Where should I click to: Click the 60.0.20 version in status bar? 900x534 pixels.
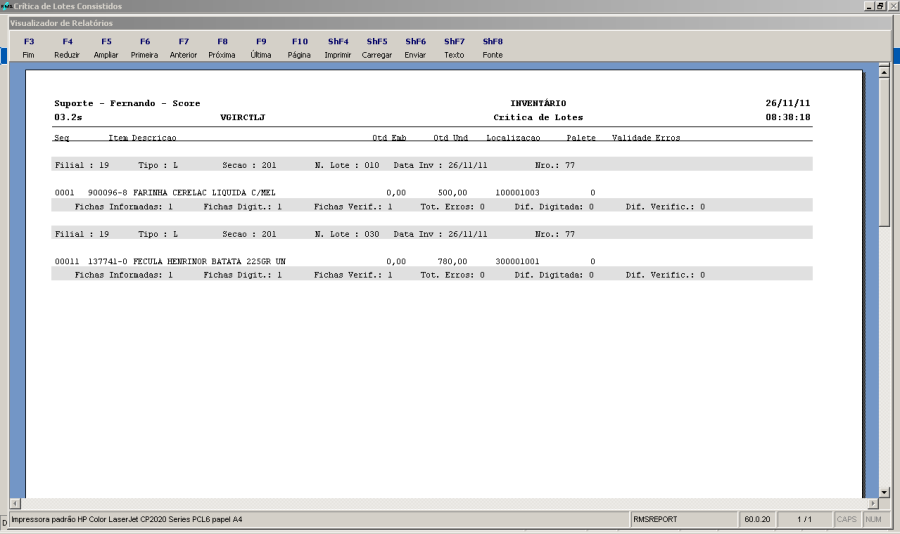(757, 519)
